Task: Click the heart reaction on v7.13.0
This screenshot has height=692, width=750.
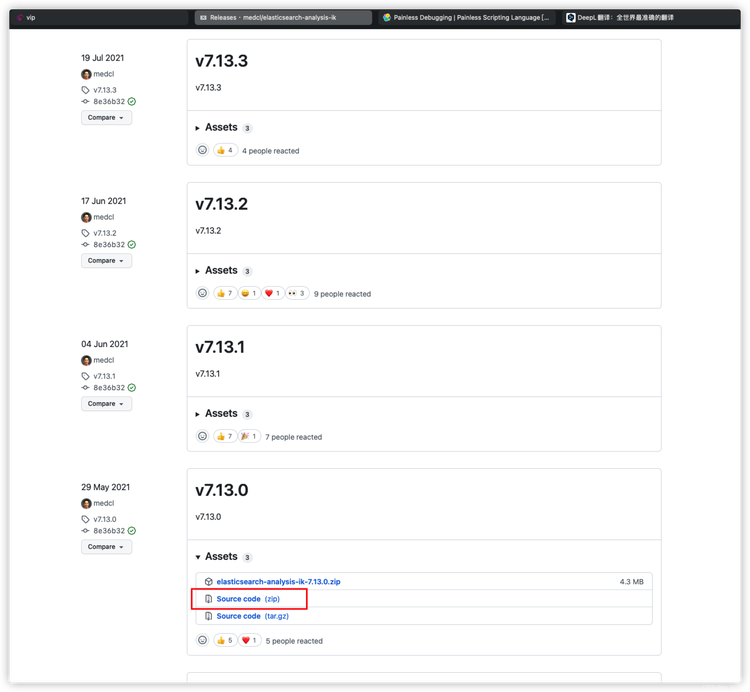Action: pos(249,640)
